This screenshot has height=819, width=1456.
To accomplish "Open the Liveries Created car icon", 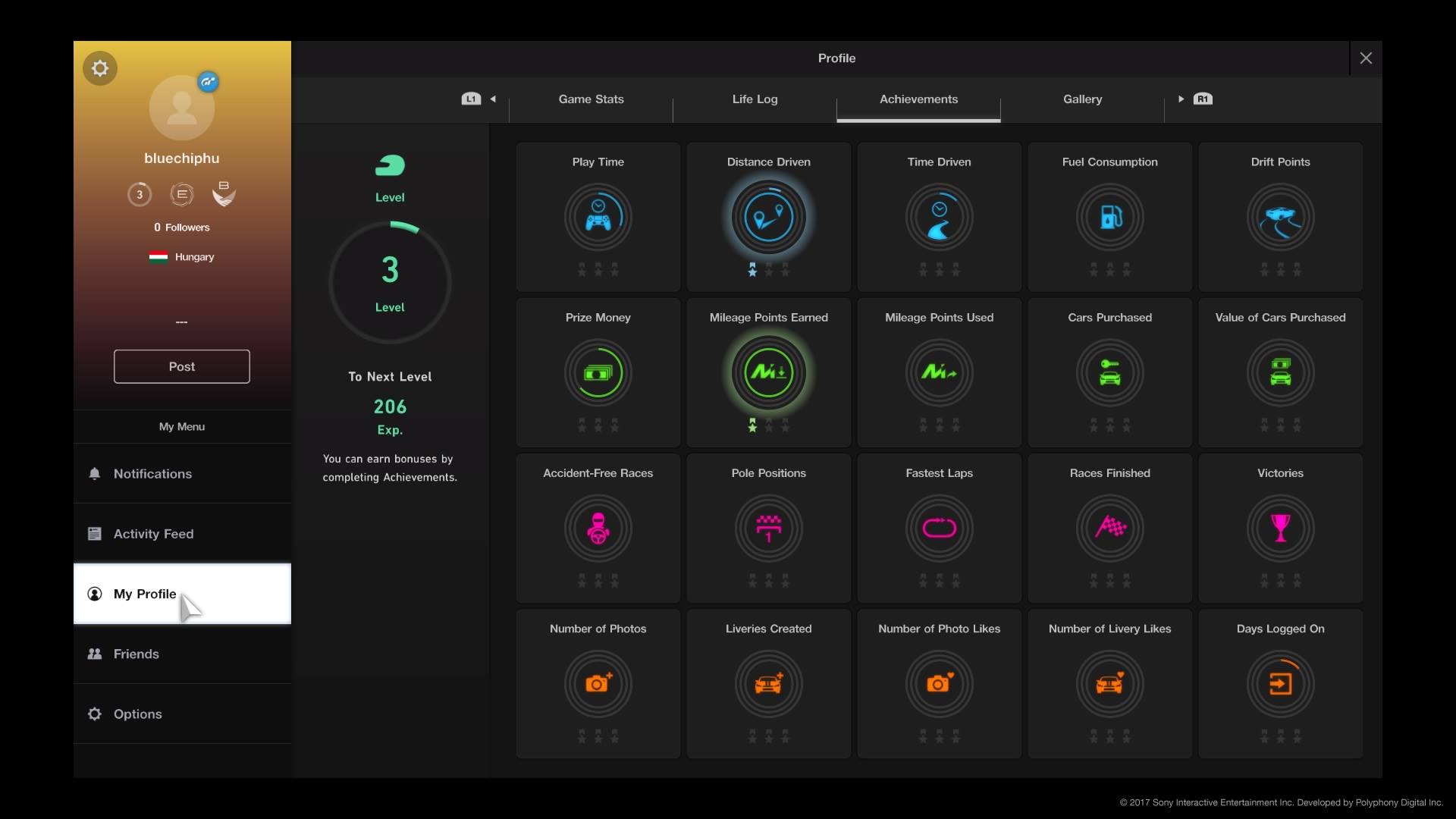I will pyautogui.click(x=768, y=684).
